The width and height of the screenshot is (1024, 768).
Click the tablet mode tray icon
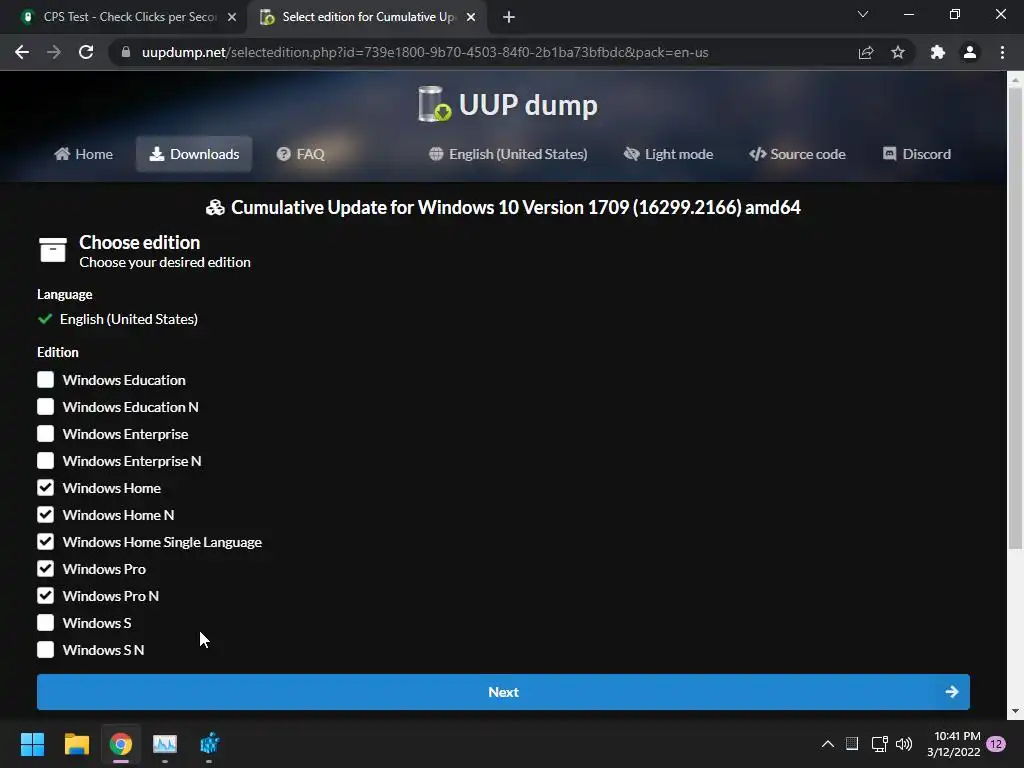(852, 744)
